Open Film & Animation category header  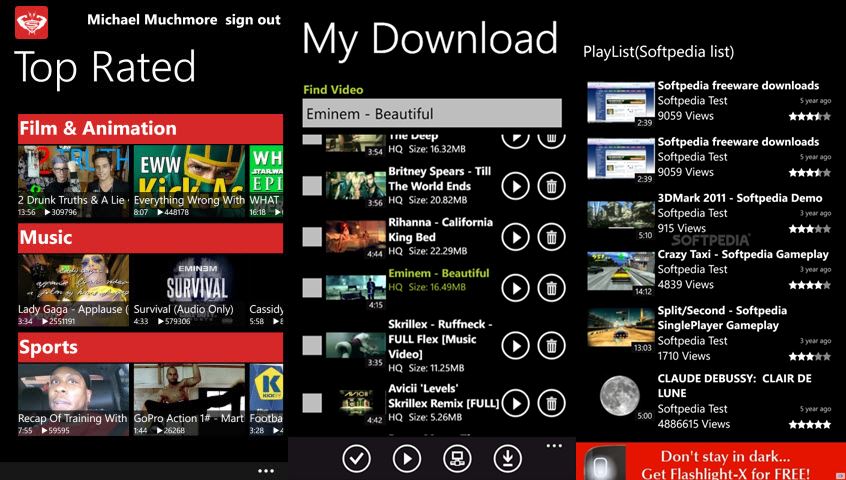pos(150,128)
